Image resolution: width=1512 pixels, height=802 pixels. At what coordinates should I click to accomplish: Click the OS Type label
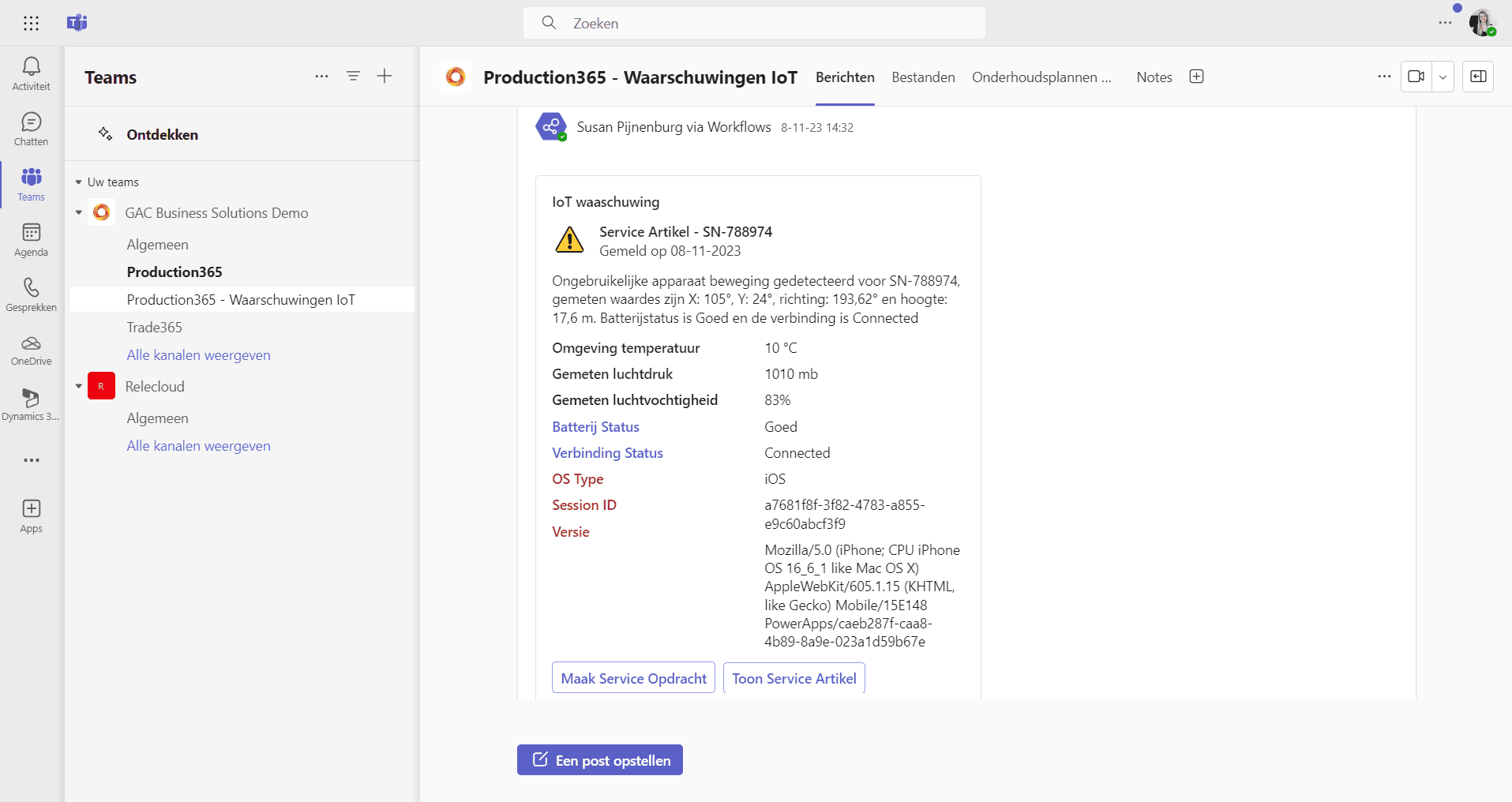(x=577, y=479)
